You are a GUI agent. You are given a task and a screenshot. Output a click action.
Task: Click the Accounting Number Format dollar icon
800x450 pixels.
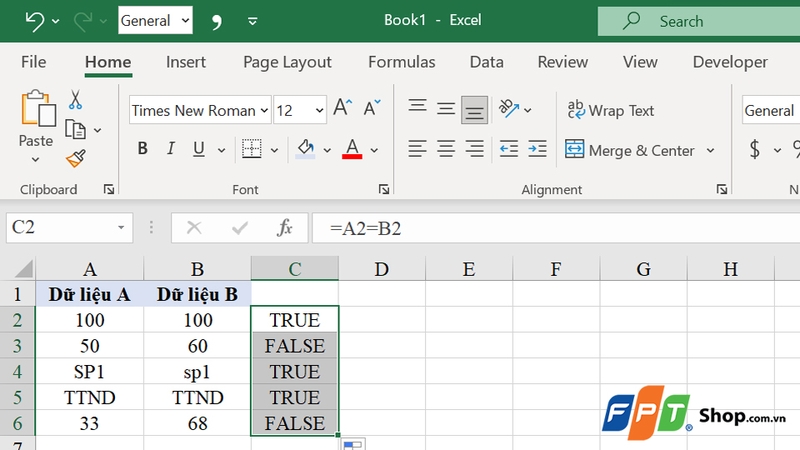point(754,150)
